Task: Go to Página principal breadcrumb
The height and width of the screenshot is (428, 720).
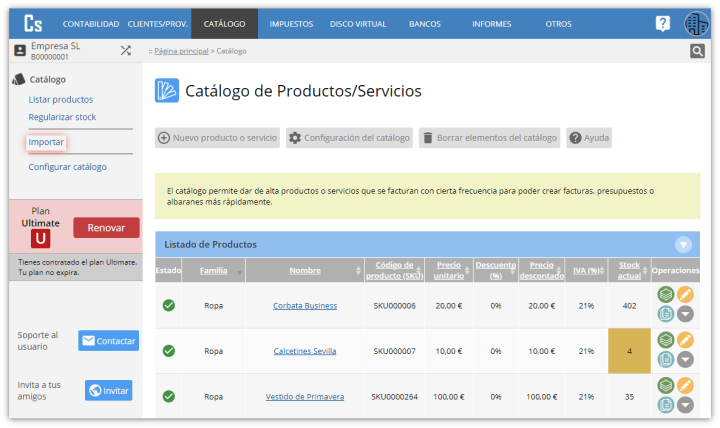Action: pyautogui.click(x=181, y=51)
